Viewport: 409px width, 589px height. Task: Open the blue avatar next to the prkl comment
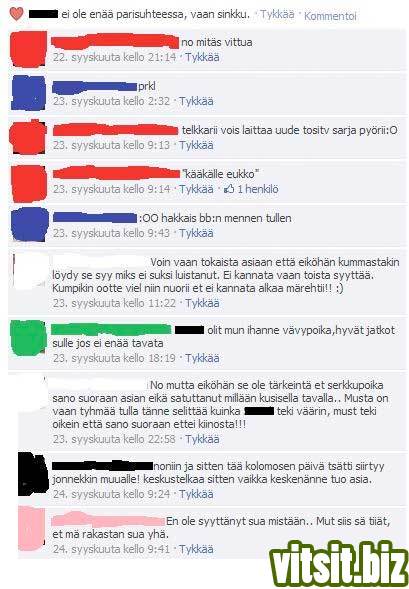(x=28, y=93)
